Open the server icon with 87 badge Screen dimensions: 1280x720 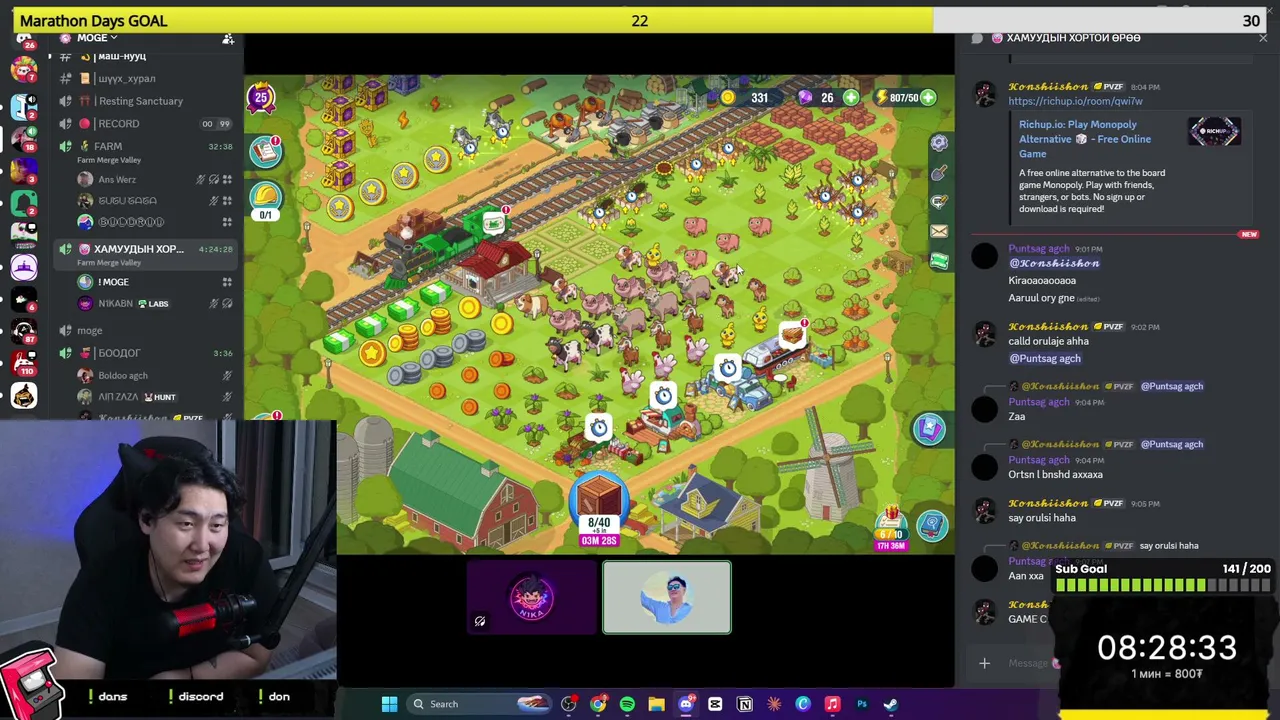(24, 332)
